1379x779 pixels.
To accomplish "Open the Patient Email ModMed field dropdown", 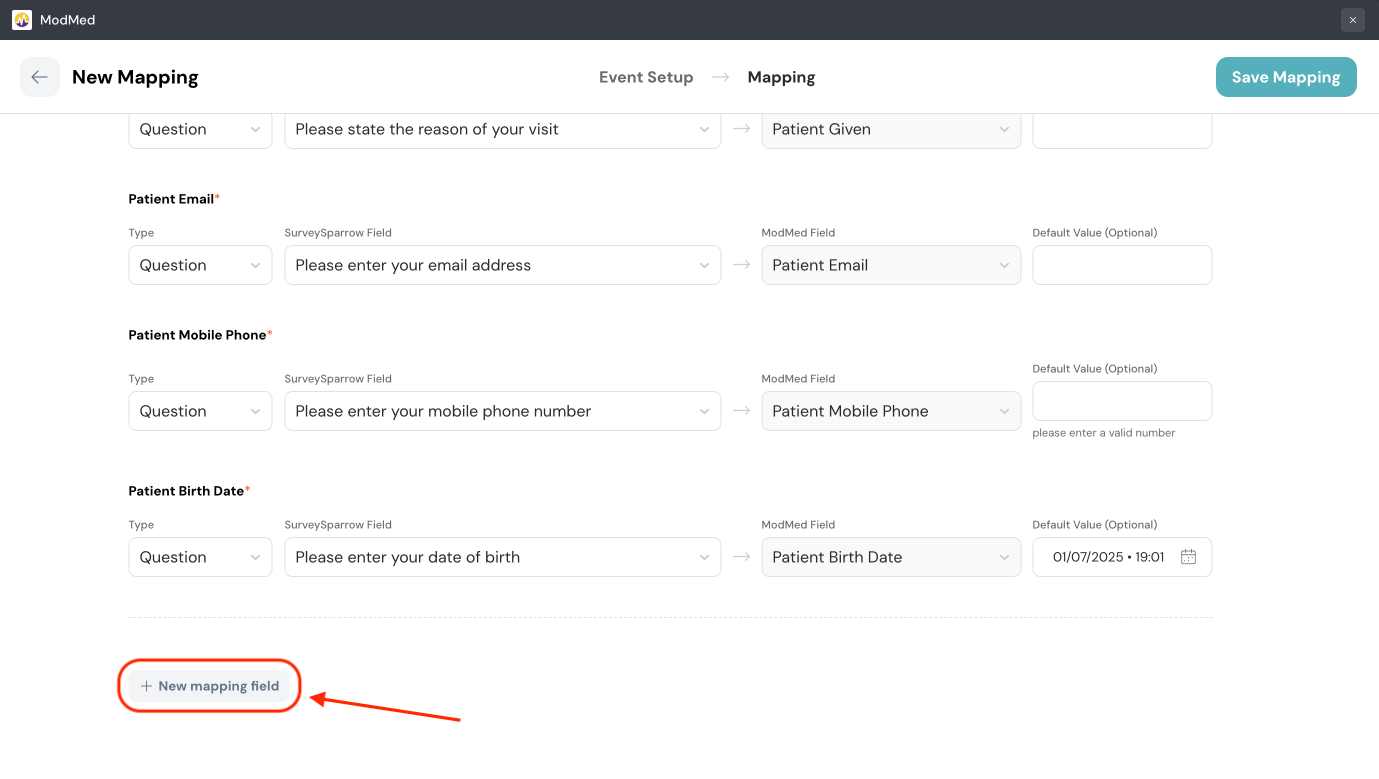I will (x=890, y=265).
